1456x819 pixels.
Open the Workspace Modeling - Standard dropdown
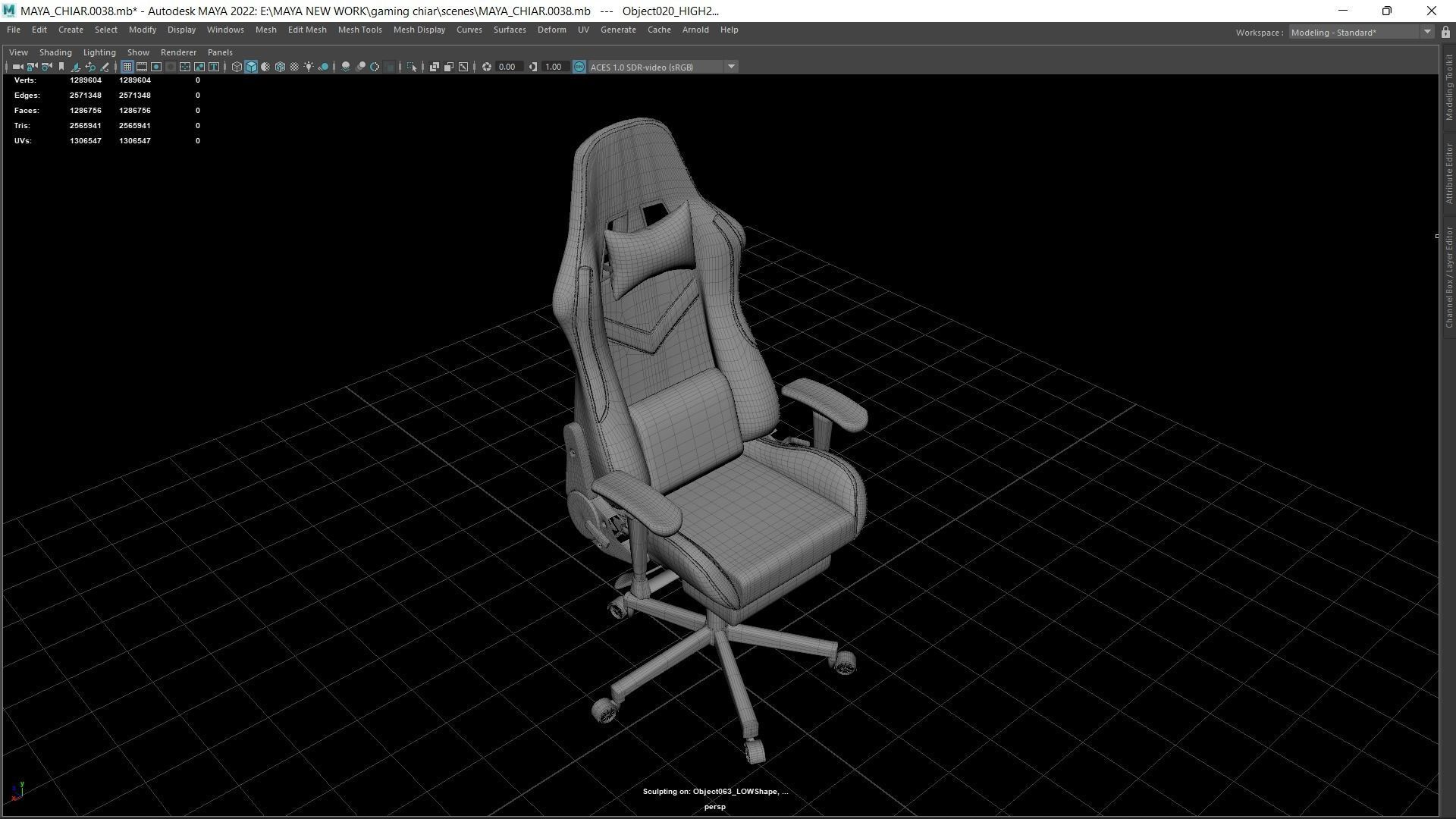coord(1360,33)
